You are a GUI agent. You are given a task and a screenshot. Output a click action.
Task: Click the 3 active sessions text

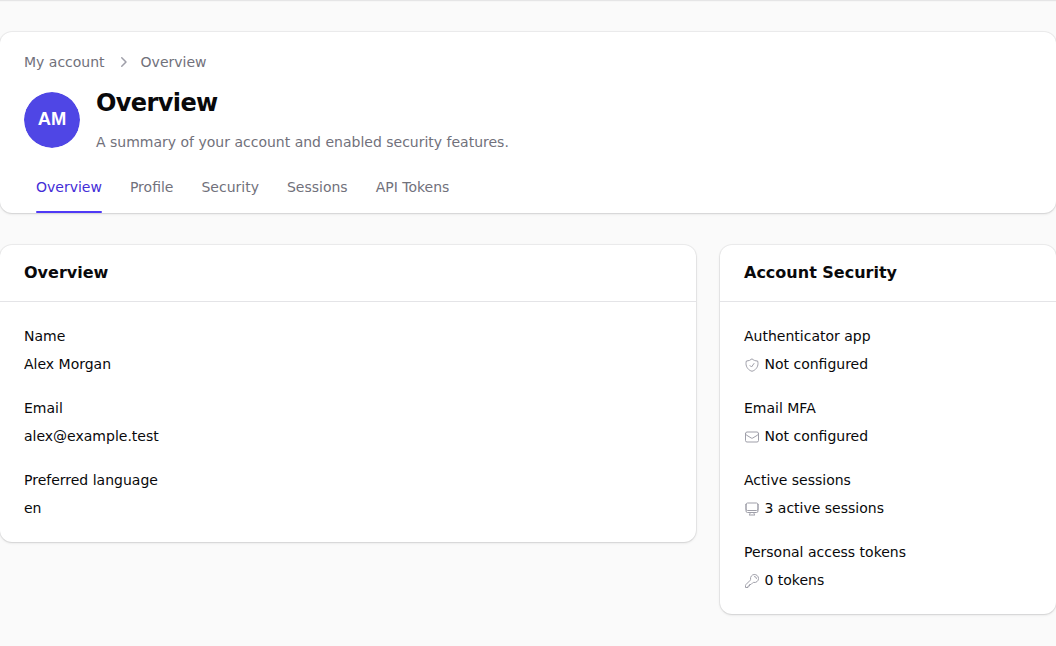824,509
